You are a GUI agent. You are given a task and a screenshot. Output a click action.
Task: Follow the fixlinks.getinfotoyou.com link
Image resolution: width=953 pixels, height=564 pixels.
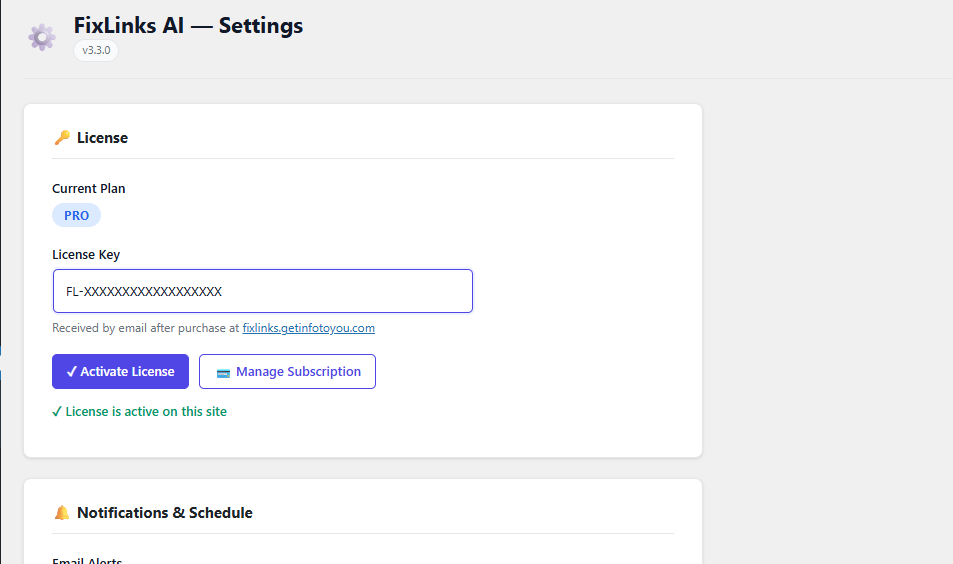pos(309,328)
